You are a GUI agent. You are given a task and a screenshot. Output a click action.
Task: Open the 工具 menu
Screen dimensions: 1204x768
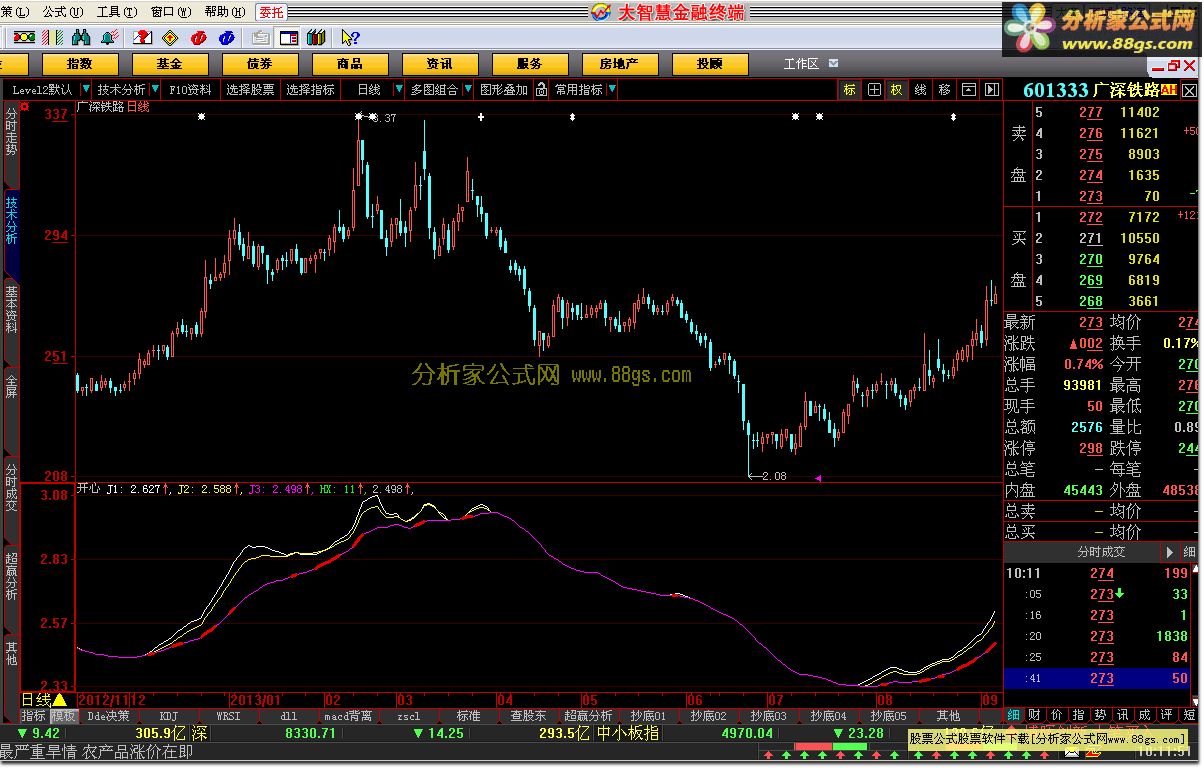point(117,12)
